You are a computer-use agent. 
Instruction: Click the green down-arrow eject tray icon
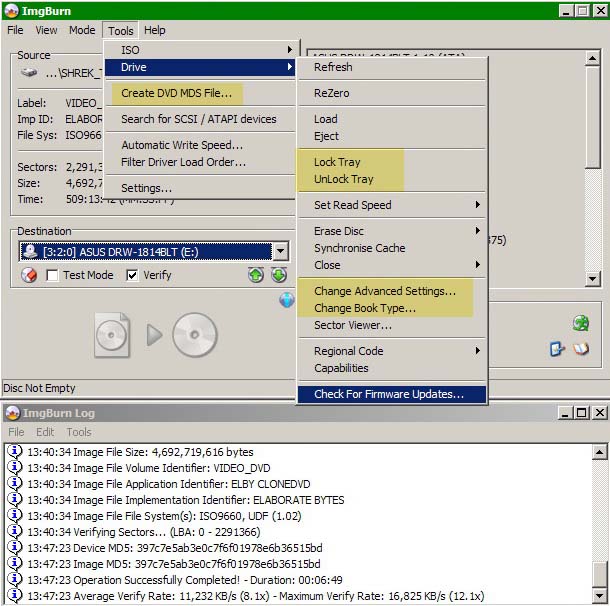[279, 275]
